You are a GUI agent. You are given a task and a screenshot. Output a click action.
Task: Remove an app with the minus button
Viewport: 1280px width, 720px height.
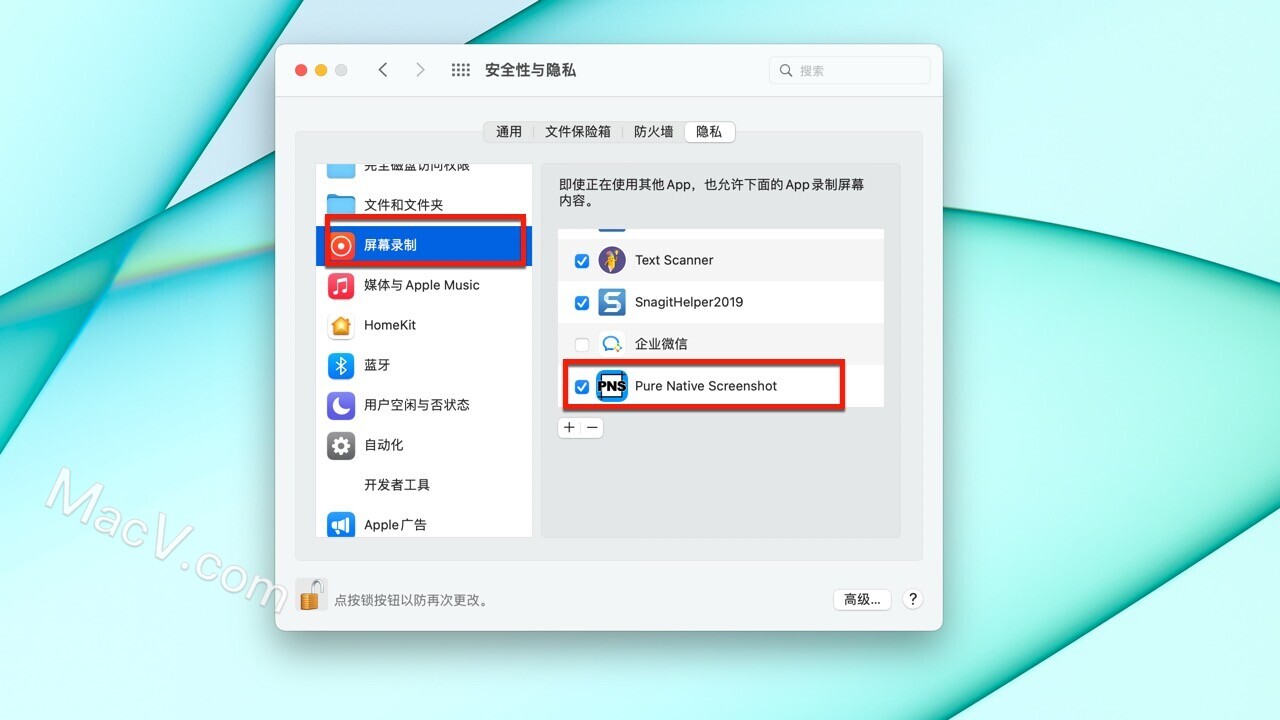(x=592, y=427)
